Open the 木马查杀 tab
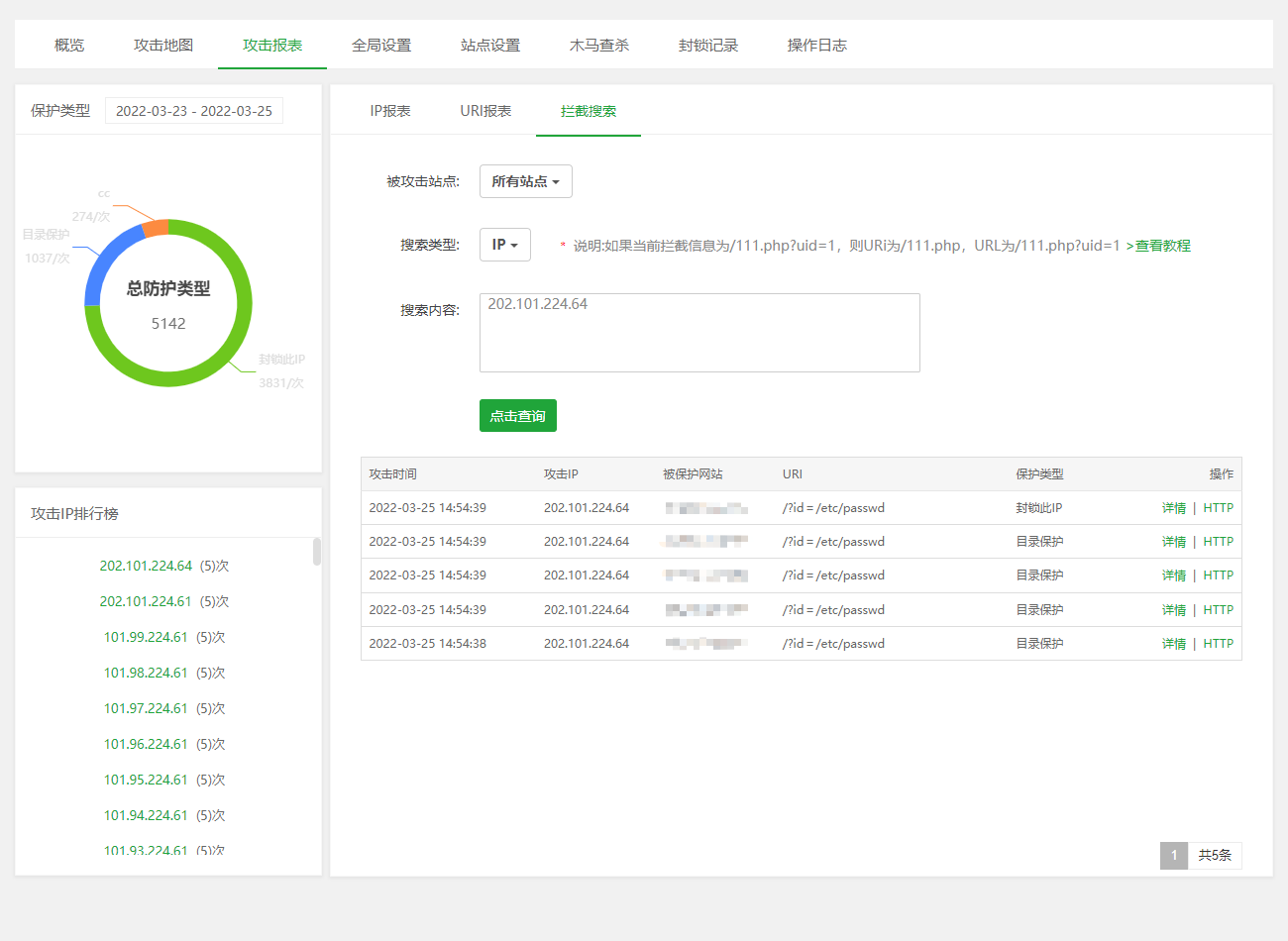 (x=599, y=46)
